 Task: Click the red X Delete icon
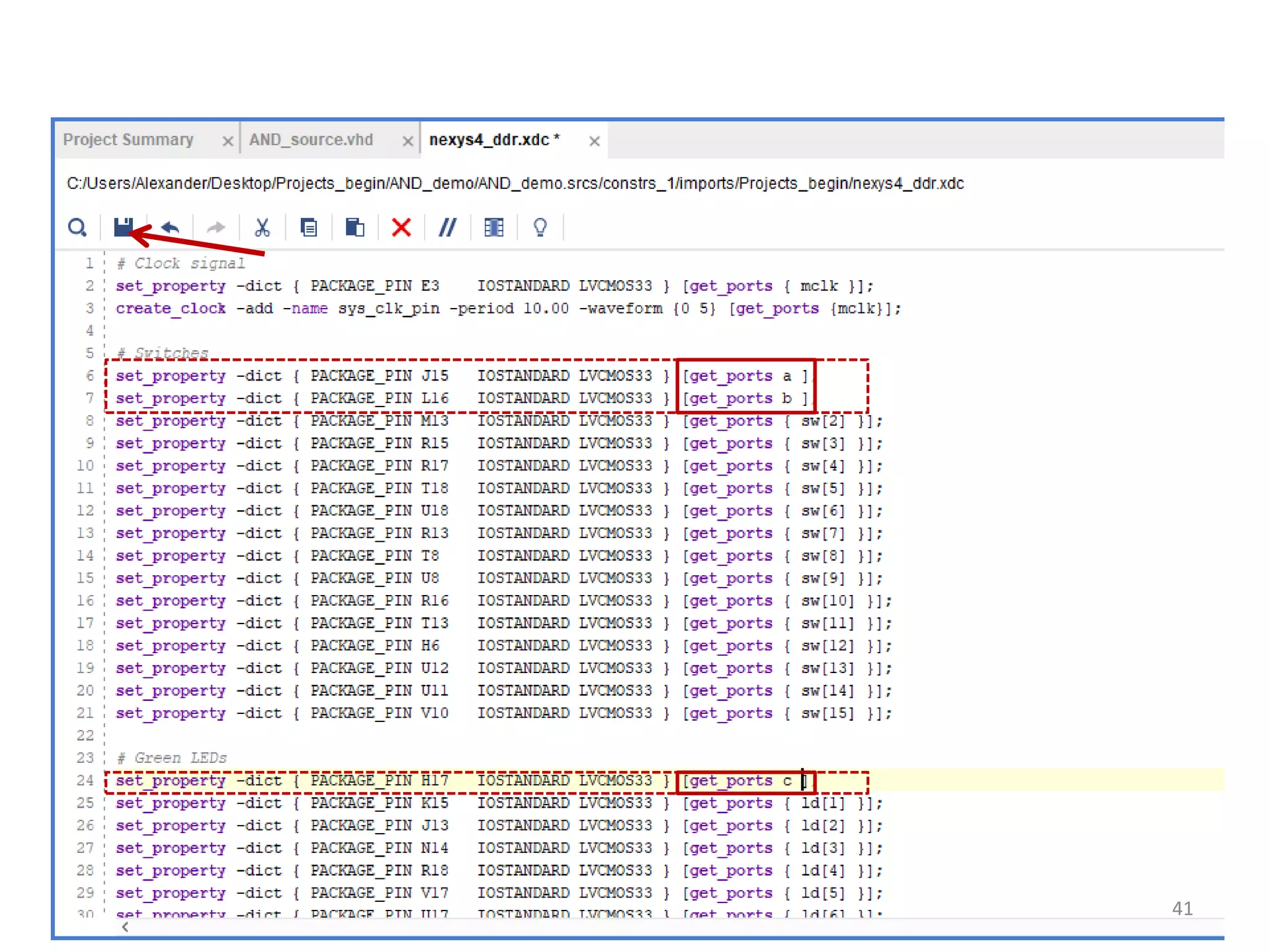(x=401, y=227)
